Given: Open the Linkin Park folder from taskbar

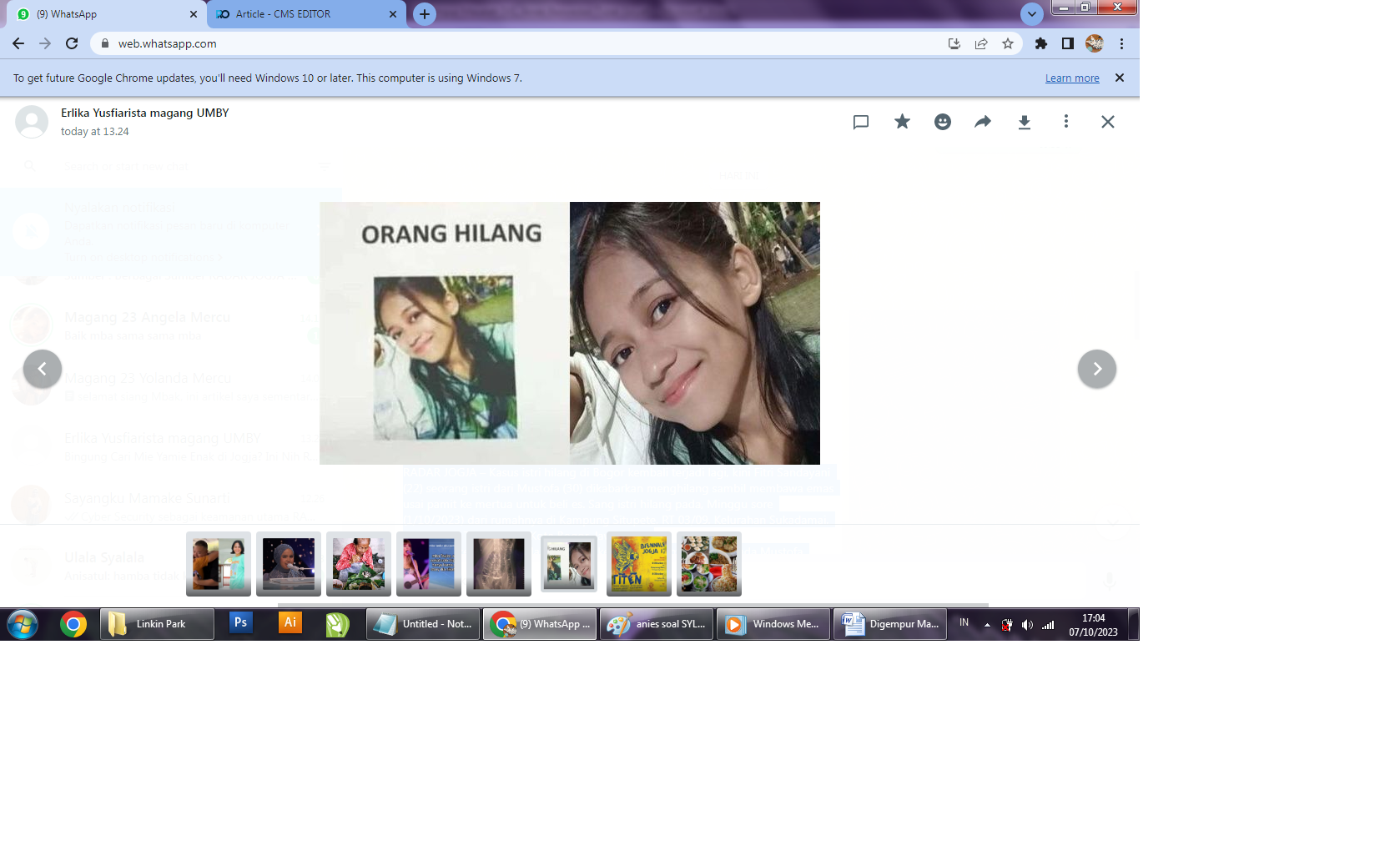Looking at the screenshot, I should coord(157,624).
